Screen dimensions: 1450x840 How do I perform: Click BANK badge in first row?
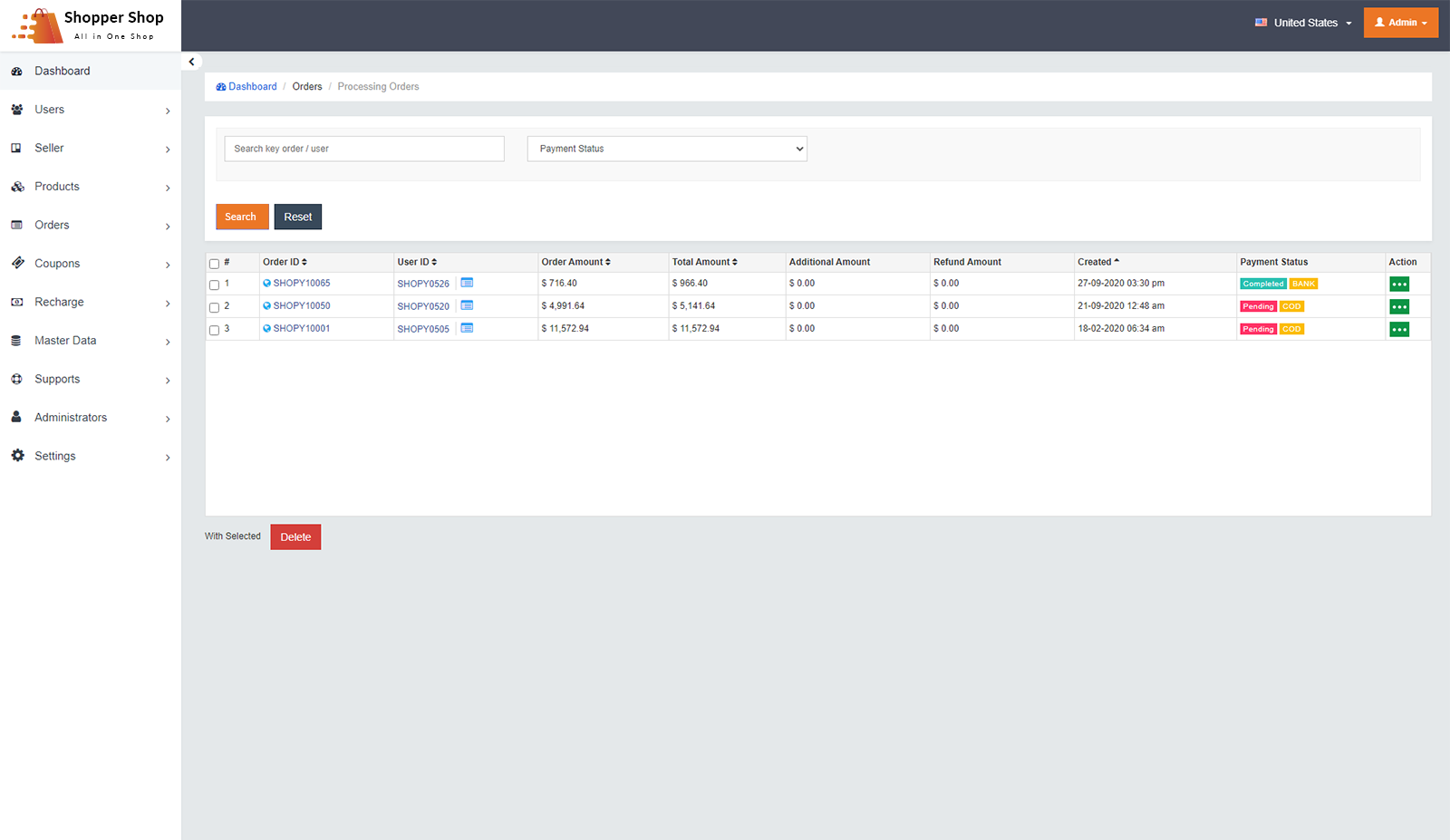(1303, 284)
